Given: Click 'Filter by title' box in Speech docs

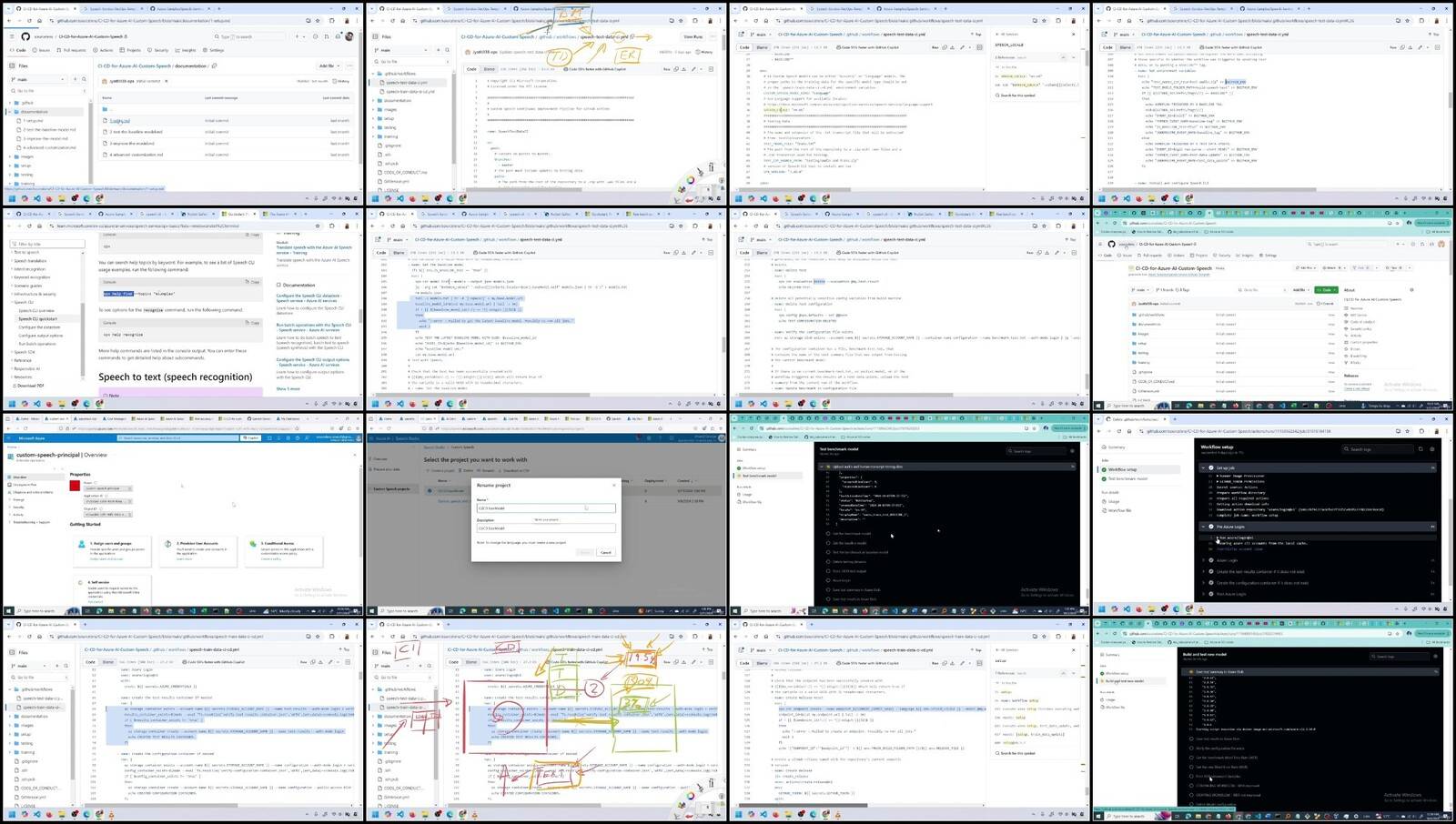Looking at the screenshot, I should 47,244.
